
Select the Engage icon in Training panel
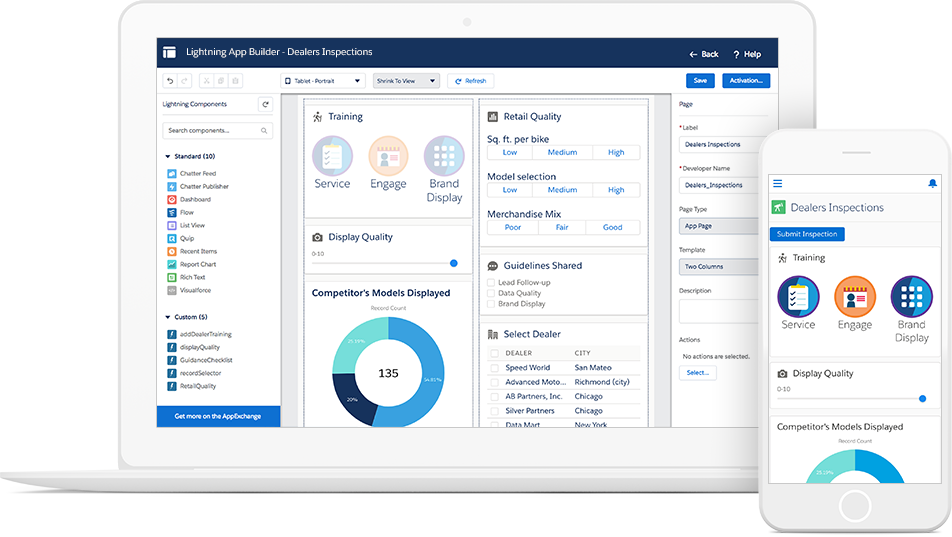pyautogui.click(x=388, y=157)
